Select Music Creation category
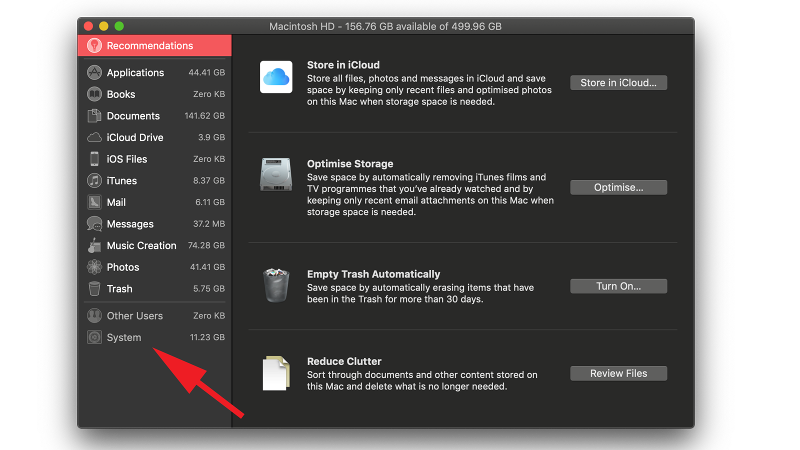This screenshot has width=800, height=450. (x=141, y=246)
